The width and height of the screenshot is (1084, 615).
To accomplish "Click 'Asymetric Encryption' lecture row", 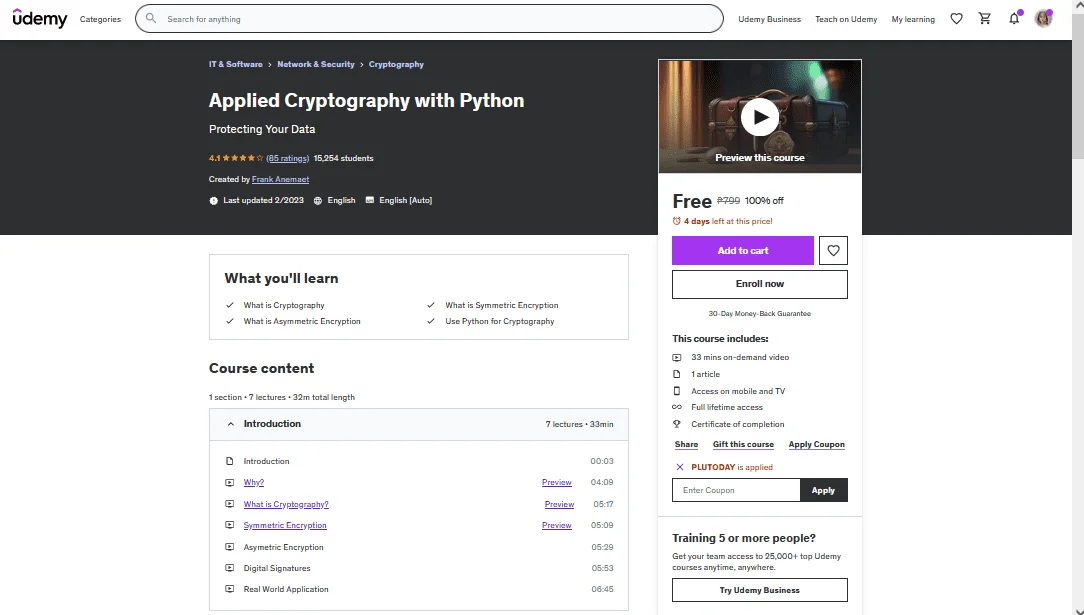I will (419, 547).
